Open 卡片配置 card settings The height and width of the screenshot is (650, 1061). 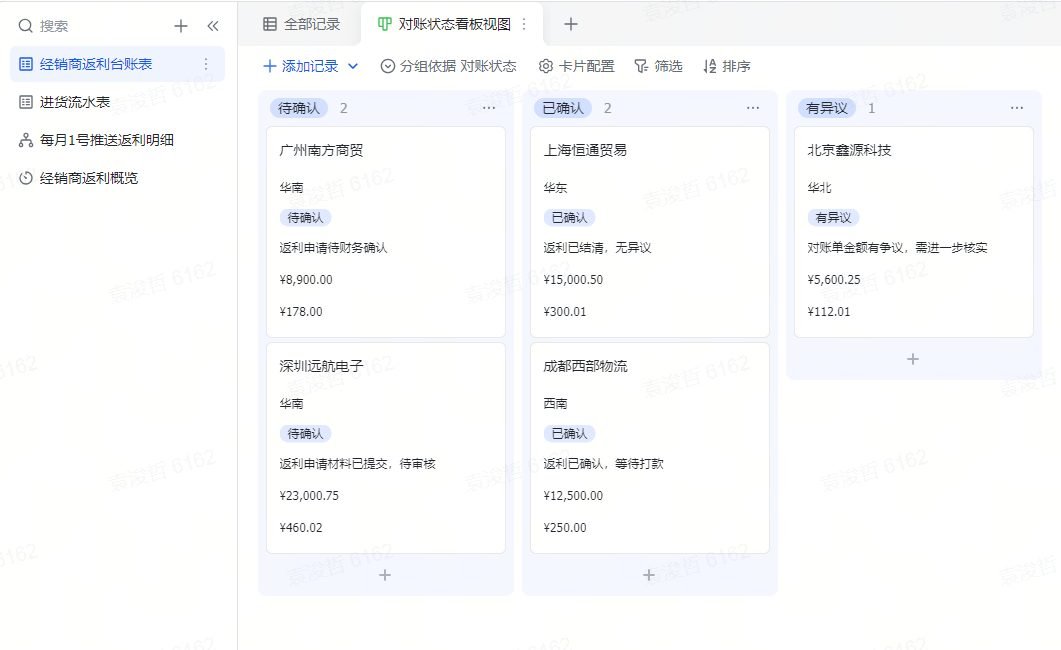577,66
